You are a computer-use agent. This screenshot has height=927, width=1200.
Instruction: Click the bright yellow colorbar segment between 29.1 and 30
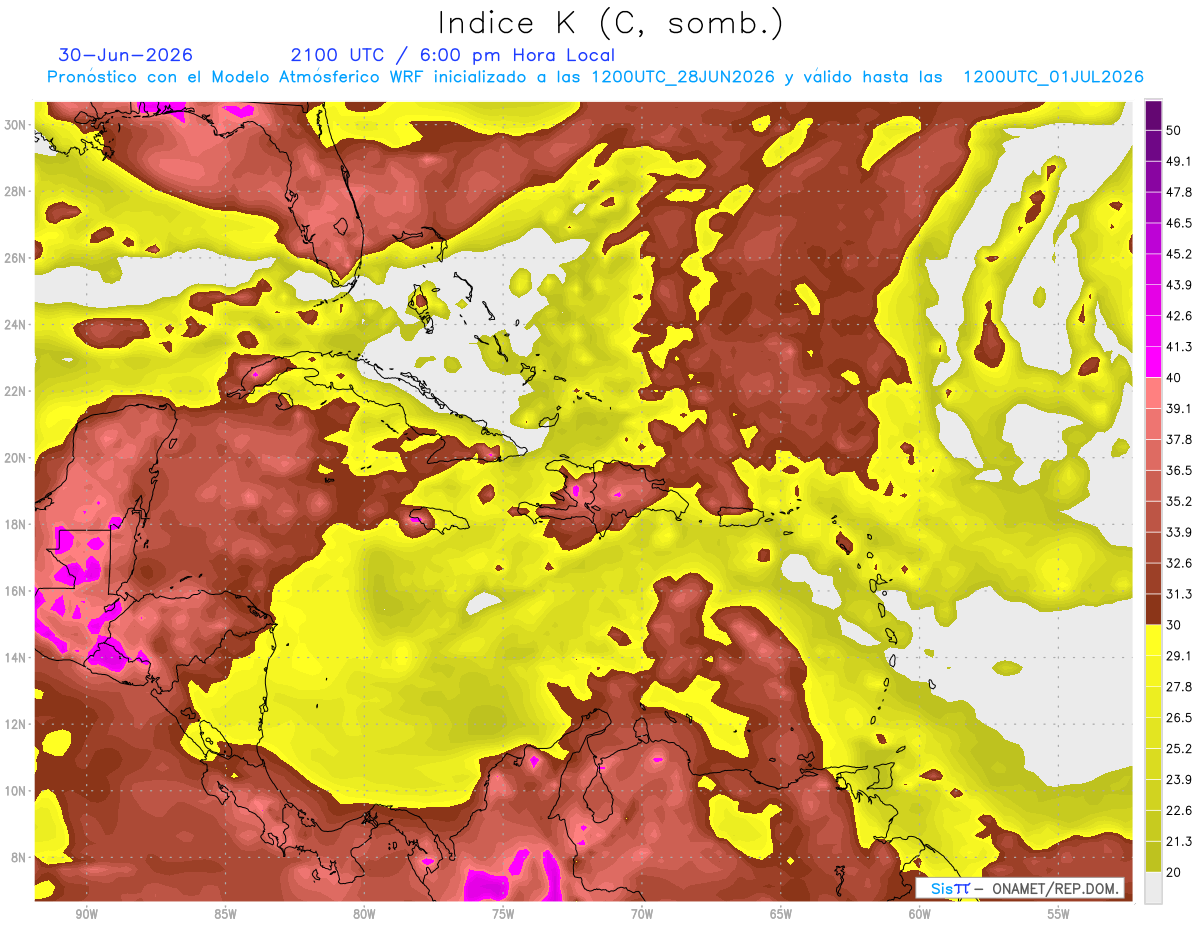coord(1153,640)
